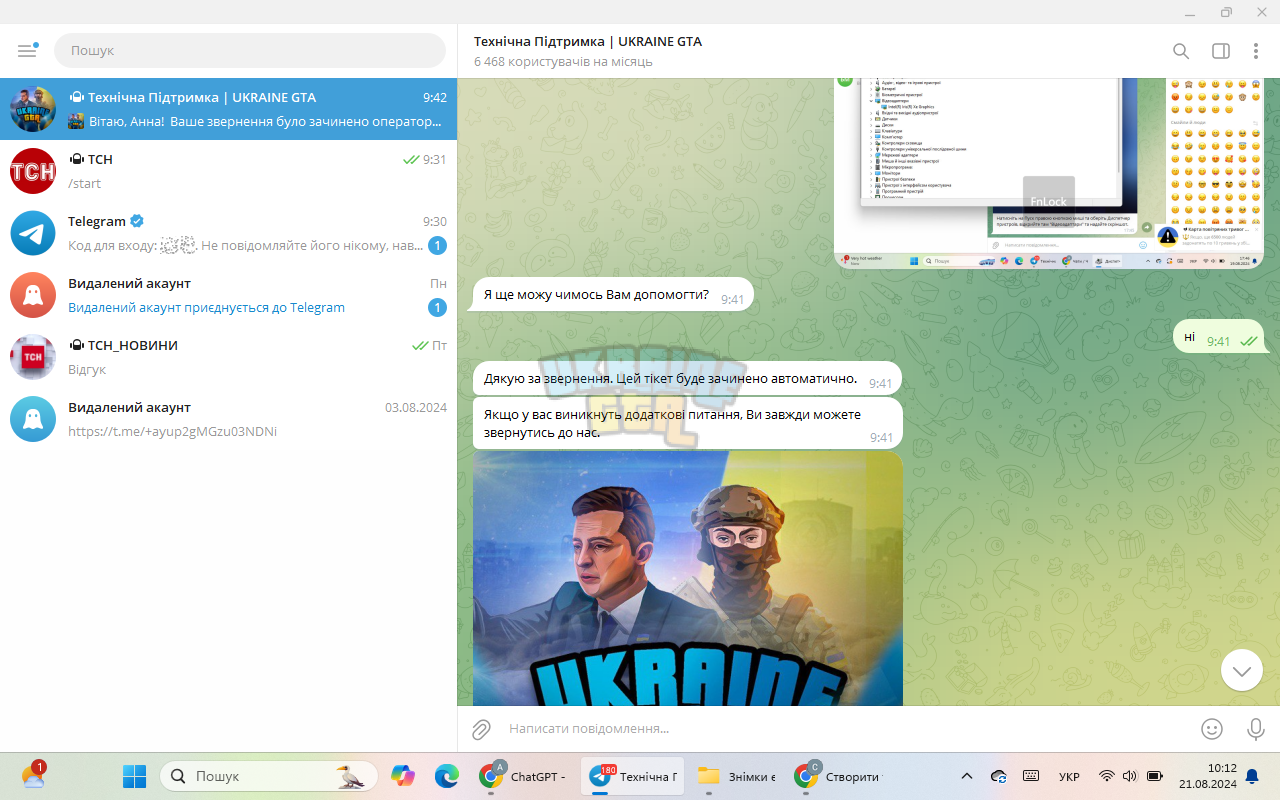This screenshot has width=1280, height=800.
Task: Click the orange ghost avatar of deleted account
Action: 33,295
